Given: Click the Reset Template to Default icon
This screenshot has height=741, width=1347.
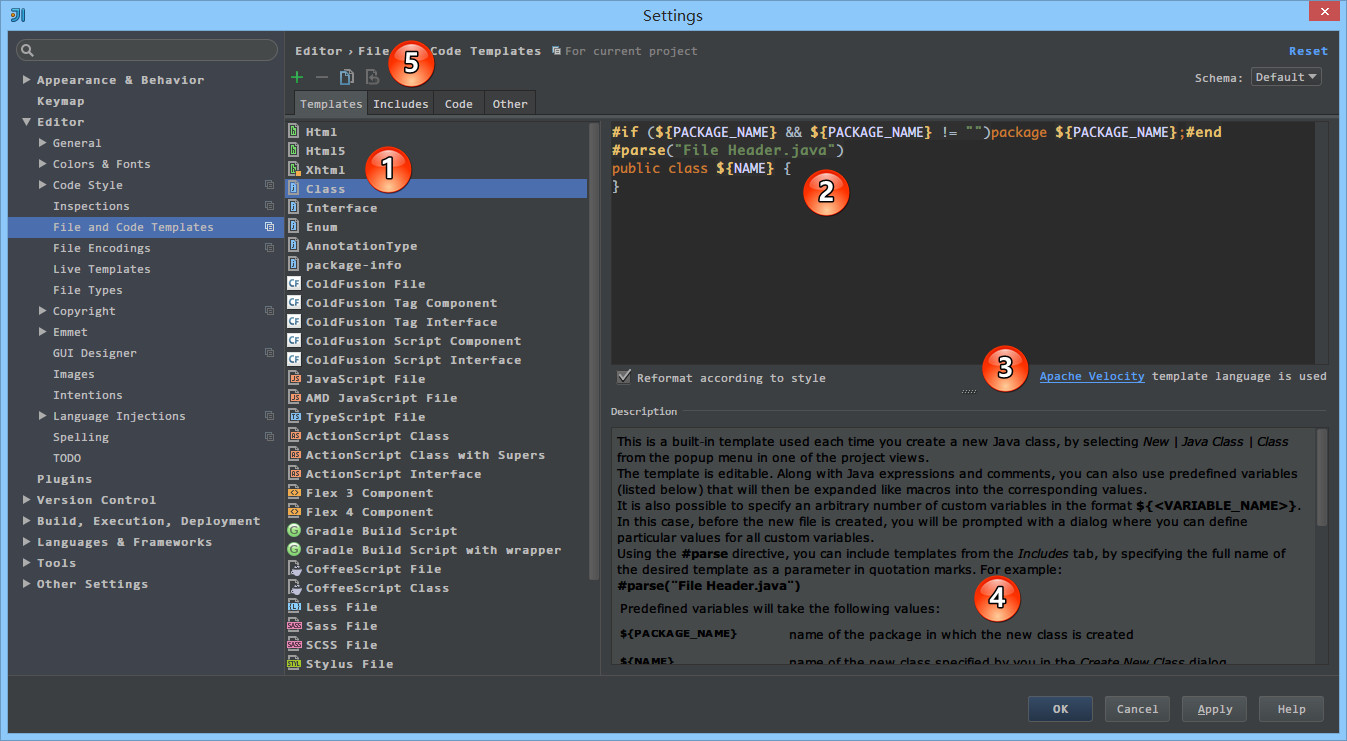Looking at the screenshot, I should pyautogui.click(x=372, y=76).
